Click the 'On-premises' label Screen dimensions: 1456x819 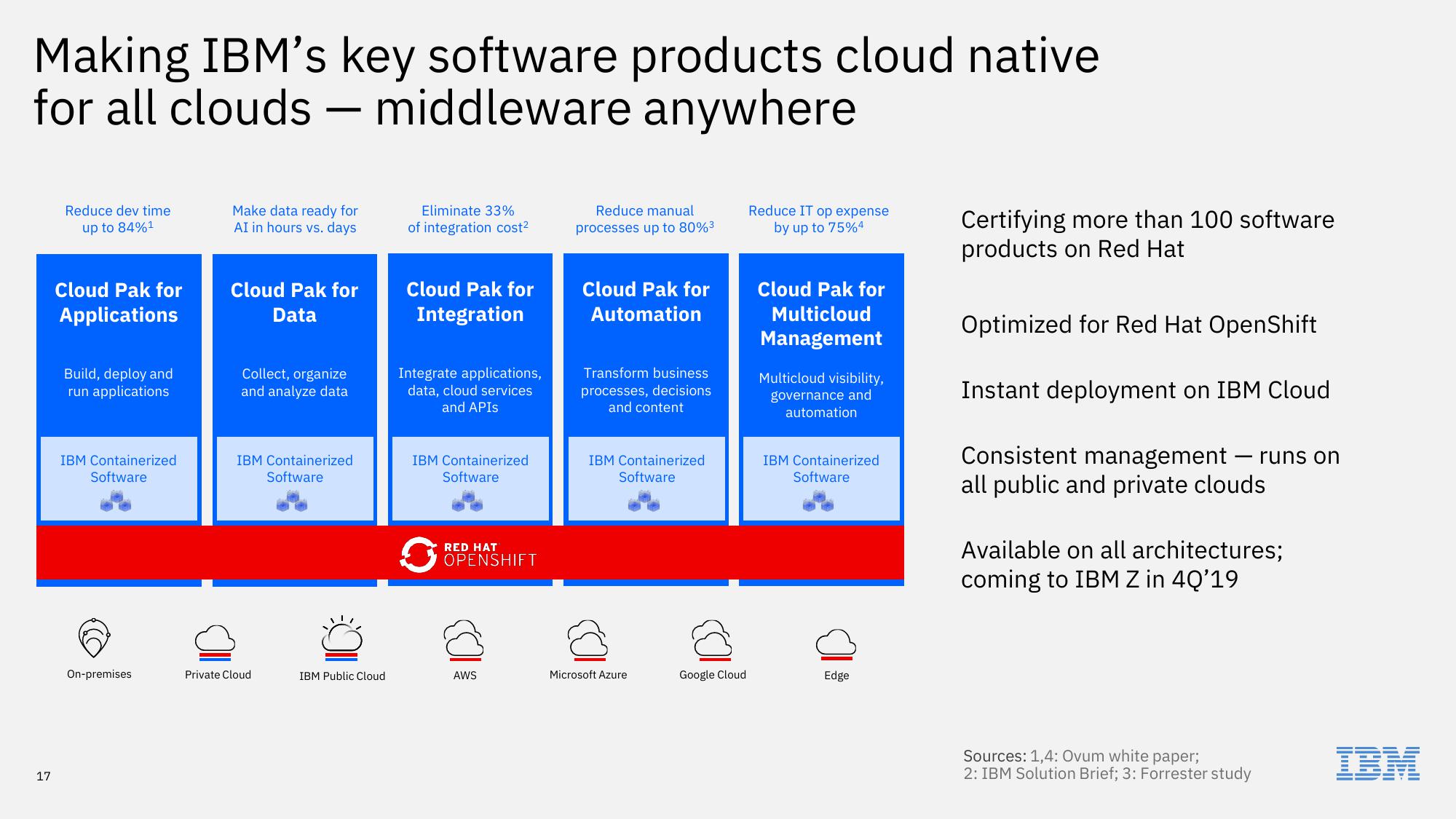click(x=99, y=674)
